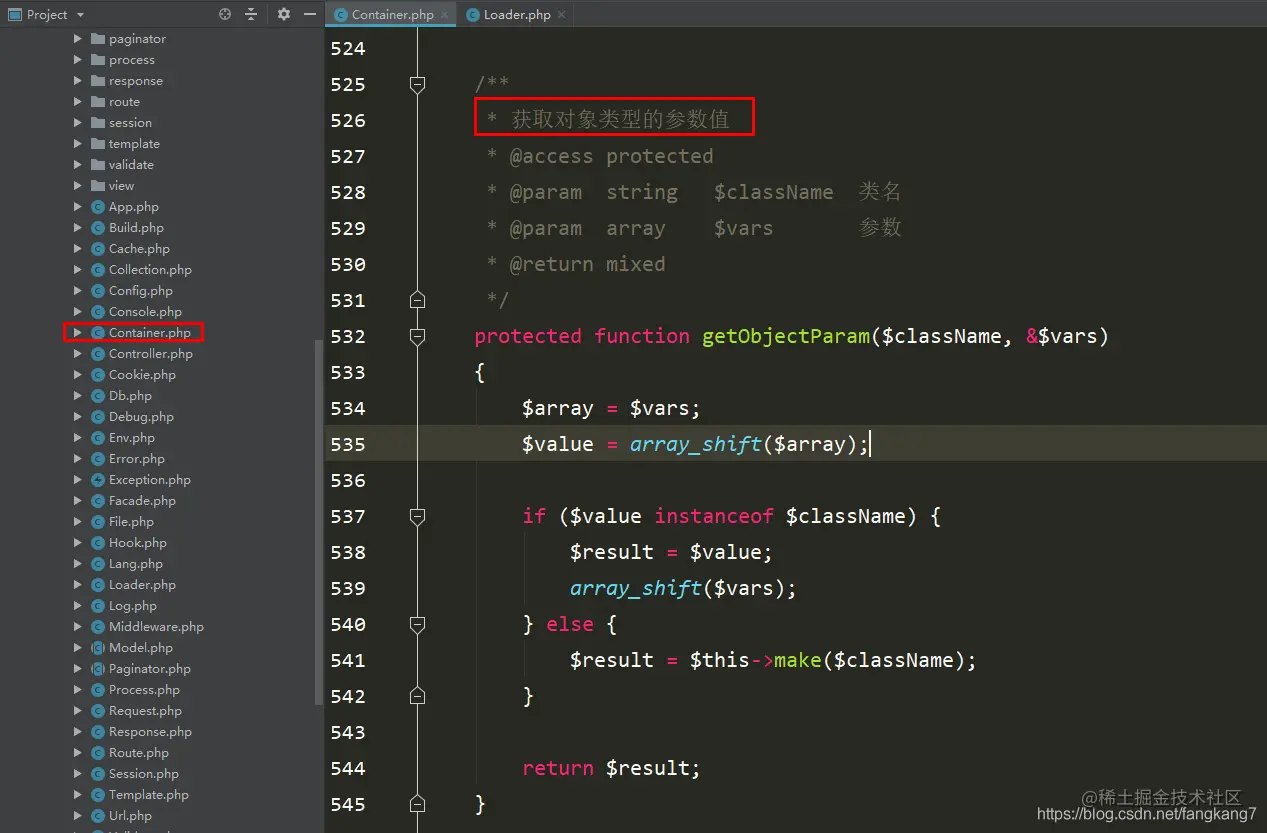Close the Container.php tab

(444, 15)
